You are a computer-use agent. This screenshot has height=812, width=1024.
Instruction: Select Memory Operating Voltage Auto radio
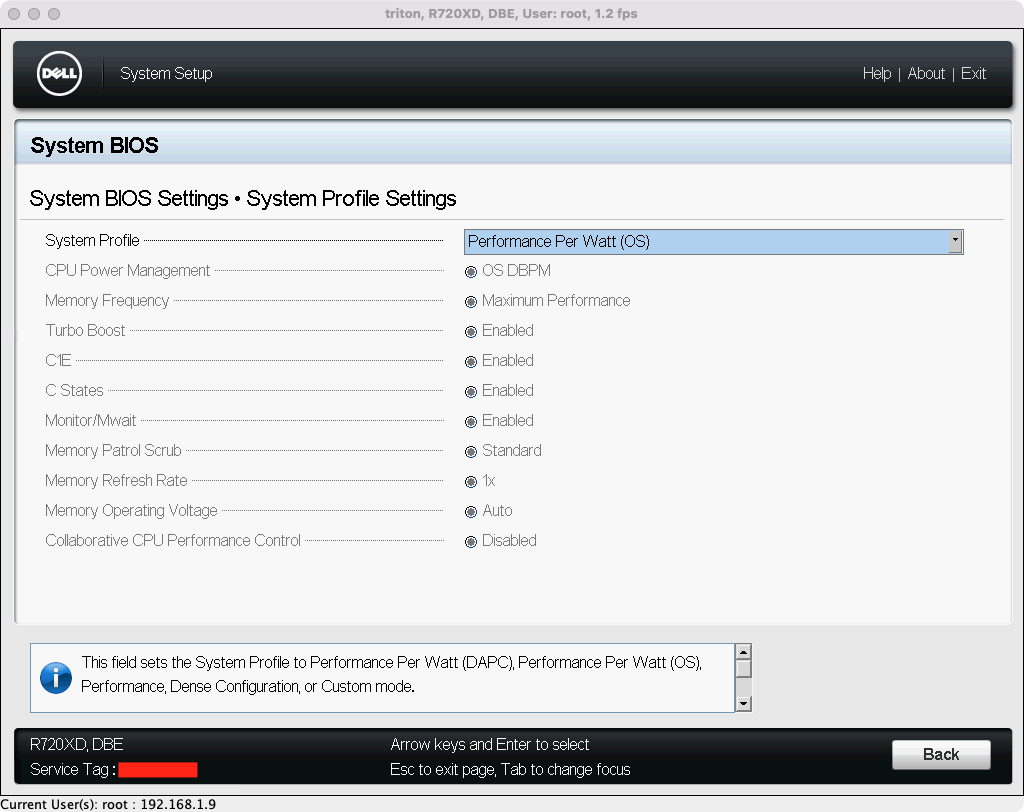point(471,512)
